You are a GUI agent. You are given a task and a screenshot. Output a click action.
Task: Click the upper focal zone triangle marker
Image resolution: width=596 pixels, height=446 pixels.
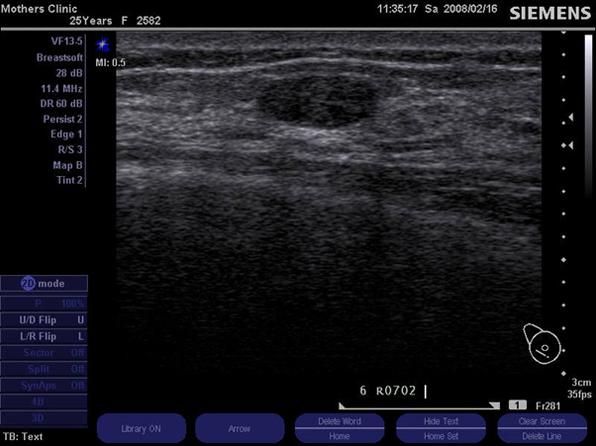point(571,117)
